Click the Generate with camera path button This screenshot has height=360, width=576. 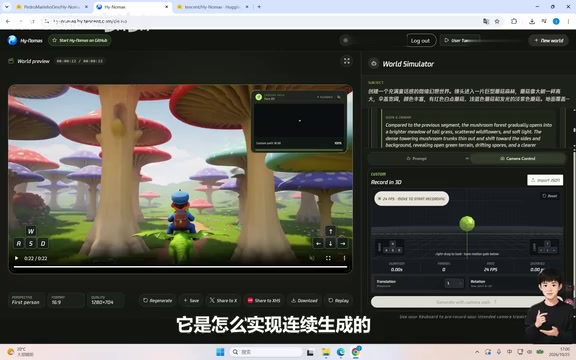pyautogui.click(x=466, y=302)
